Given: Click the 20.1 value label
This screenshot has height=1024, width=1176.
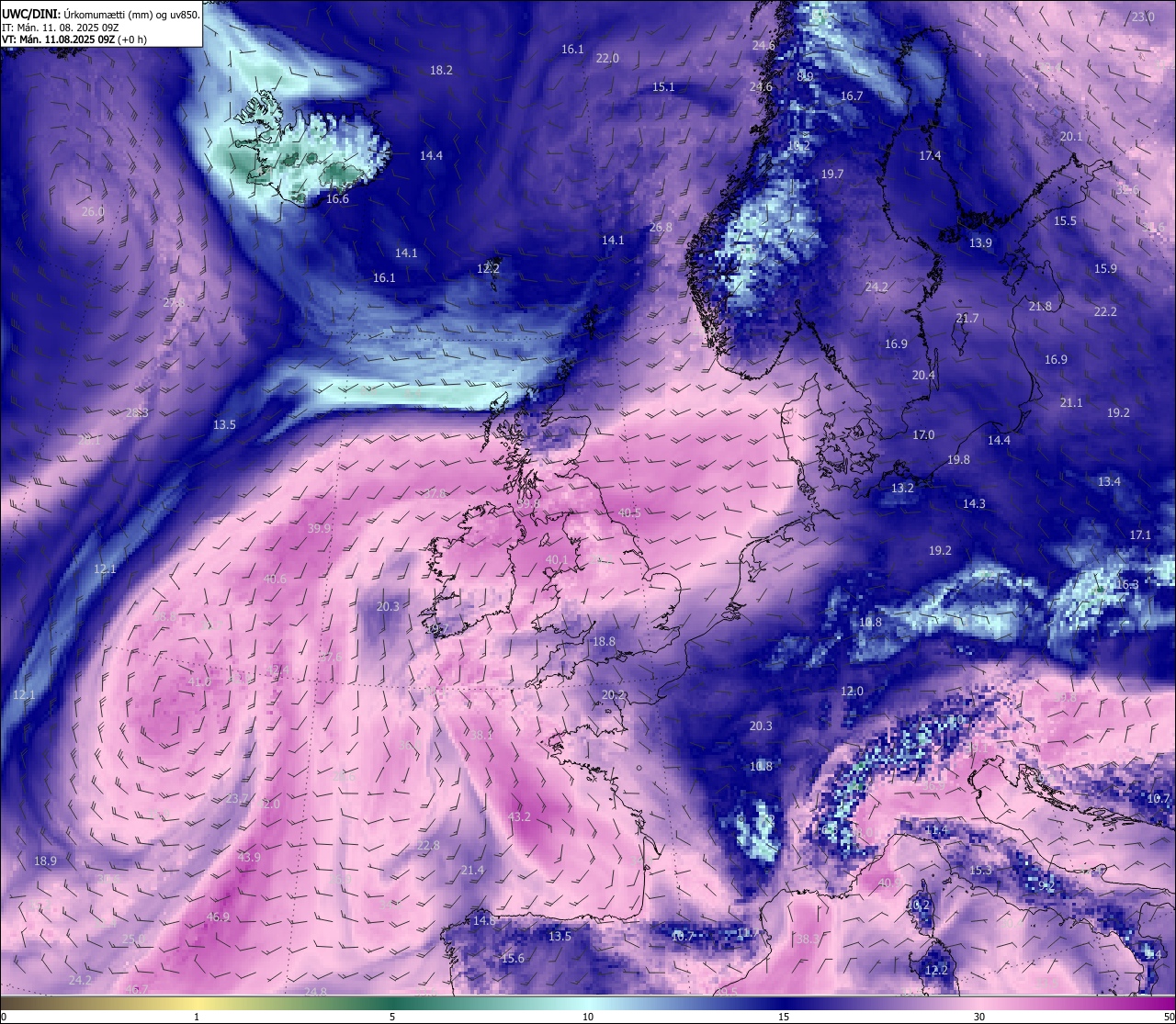Looking at the screenshot, I should pos(1070,136).
